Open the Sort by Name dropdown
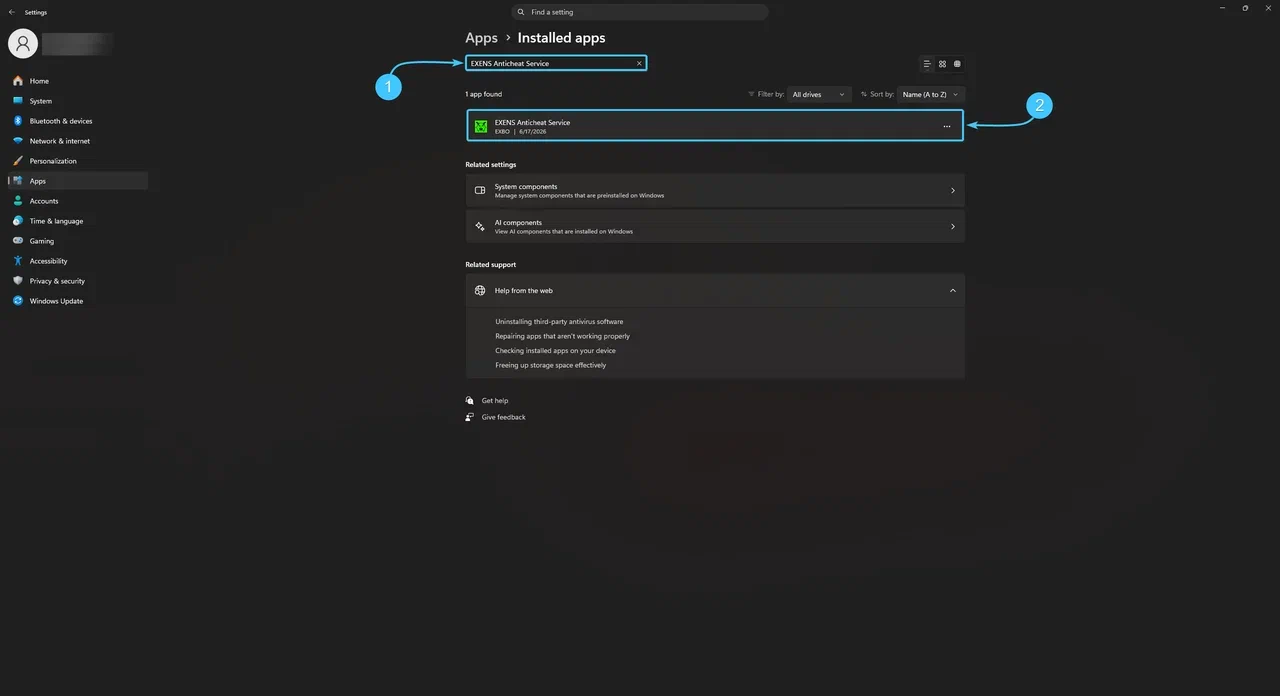This screenshot has height=696, width=1280. [x=930, y=94]
